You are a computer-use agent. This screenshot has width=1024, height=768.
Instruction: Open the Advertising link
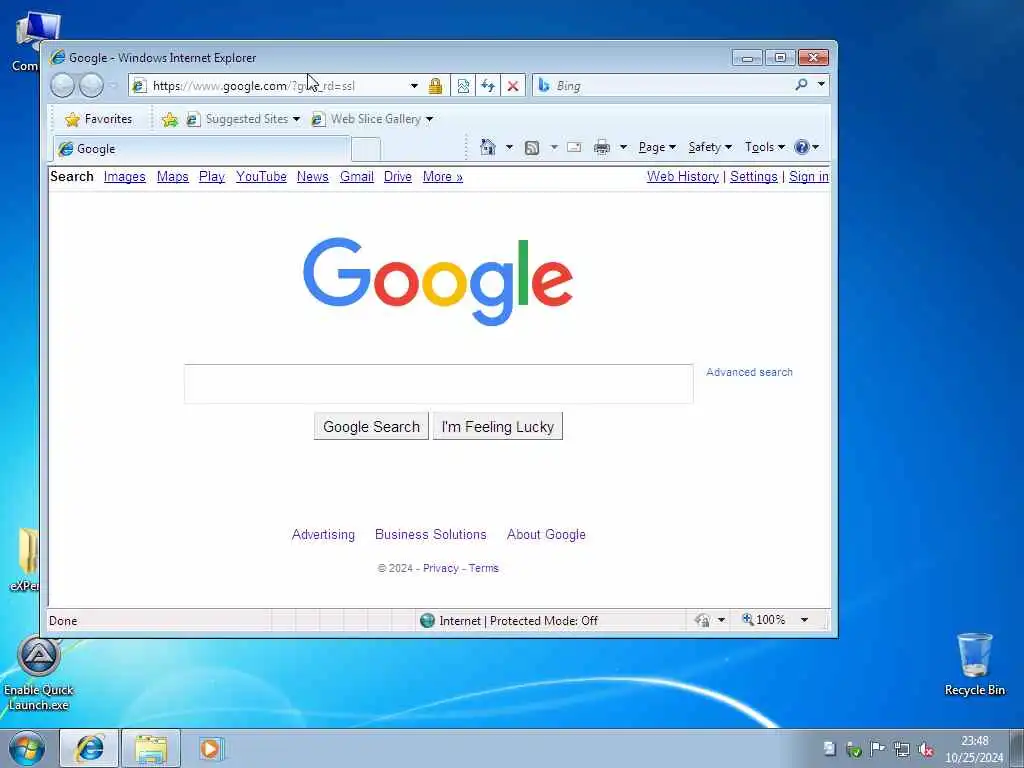pyautogui.click(x=323, y=534)
